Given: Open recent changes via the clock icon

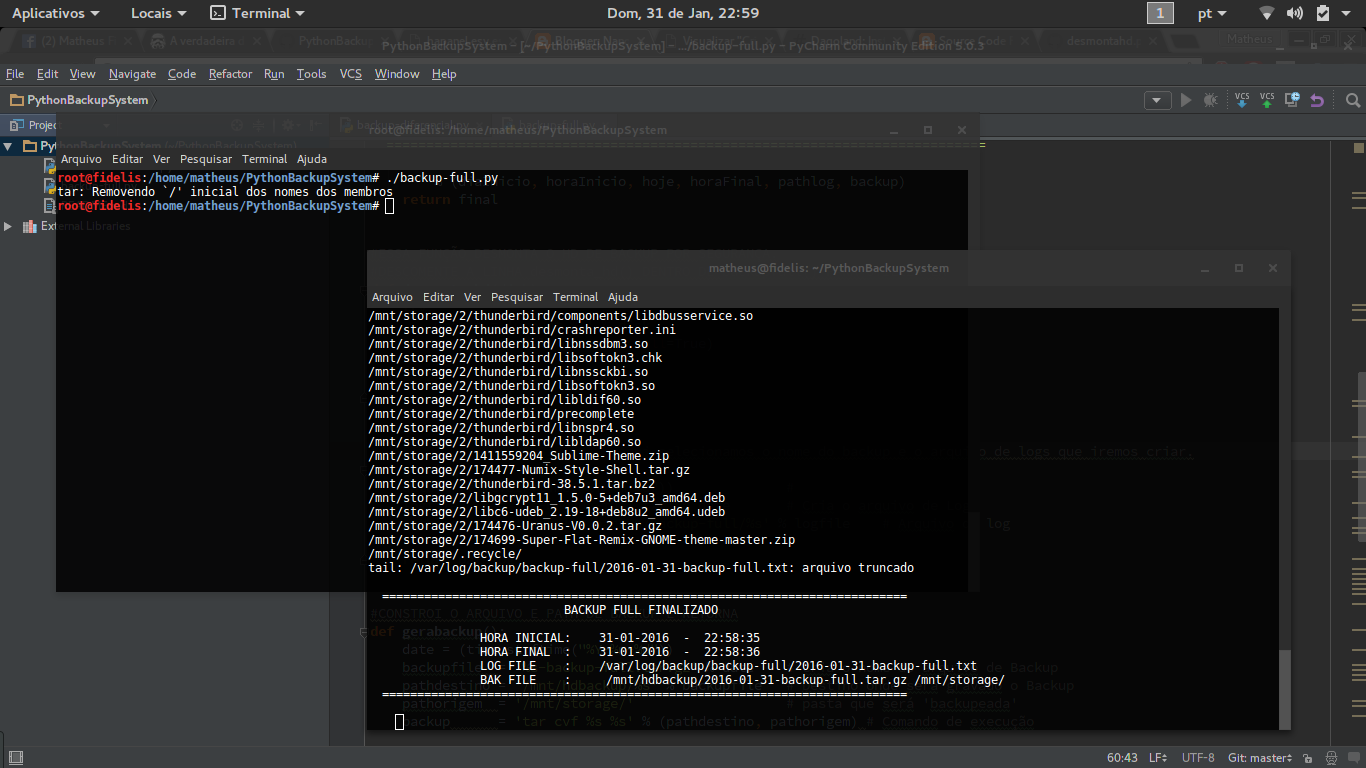Looking at the screenshot, I should pos(1292,100).
